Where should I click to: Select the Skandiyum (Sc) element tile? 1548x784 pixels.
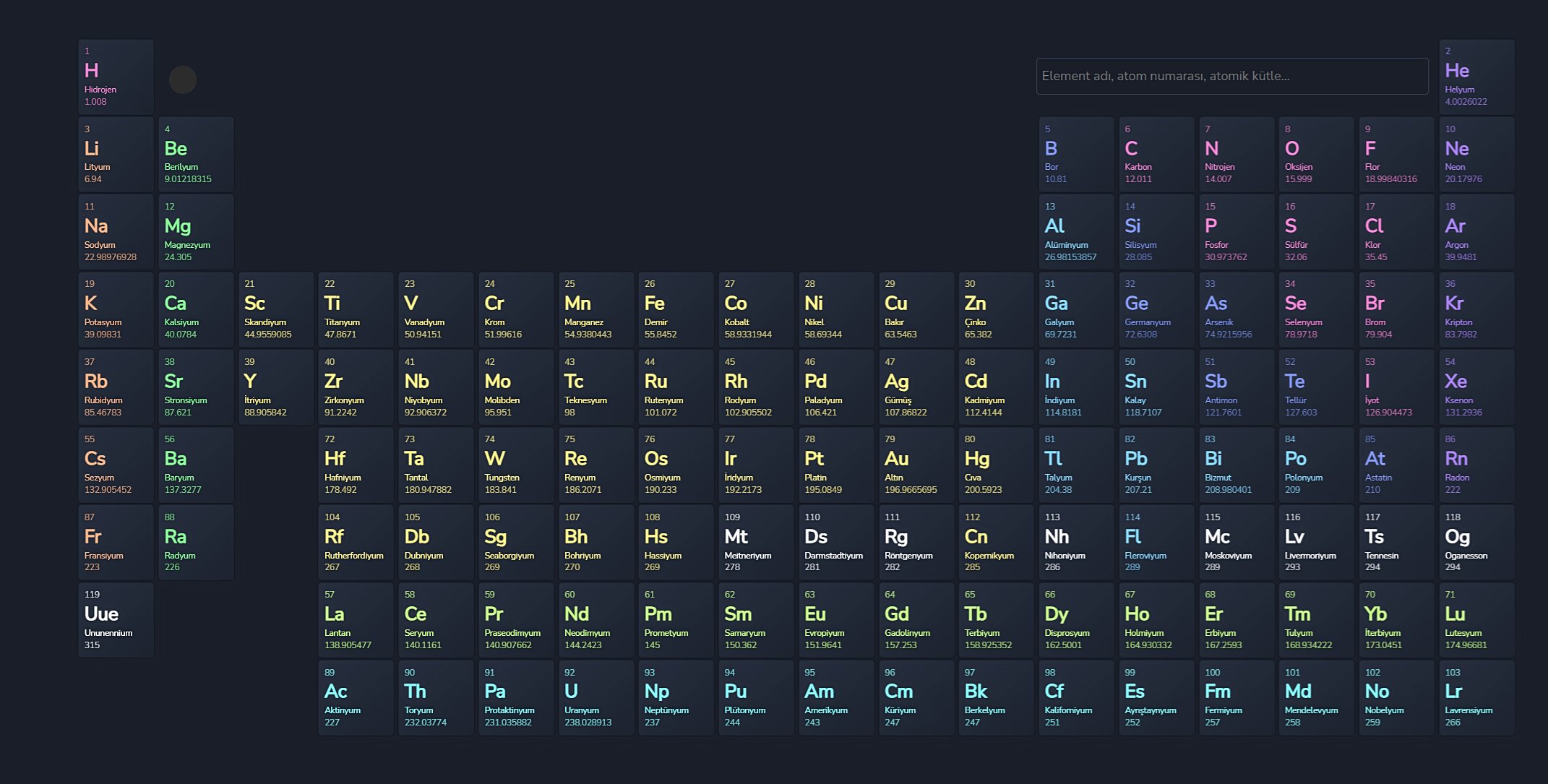pos(275,309)
